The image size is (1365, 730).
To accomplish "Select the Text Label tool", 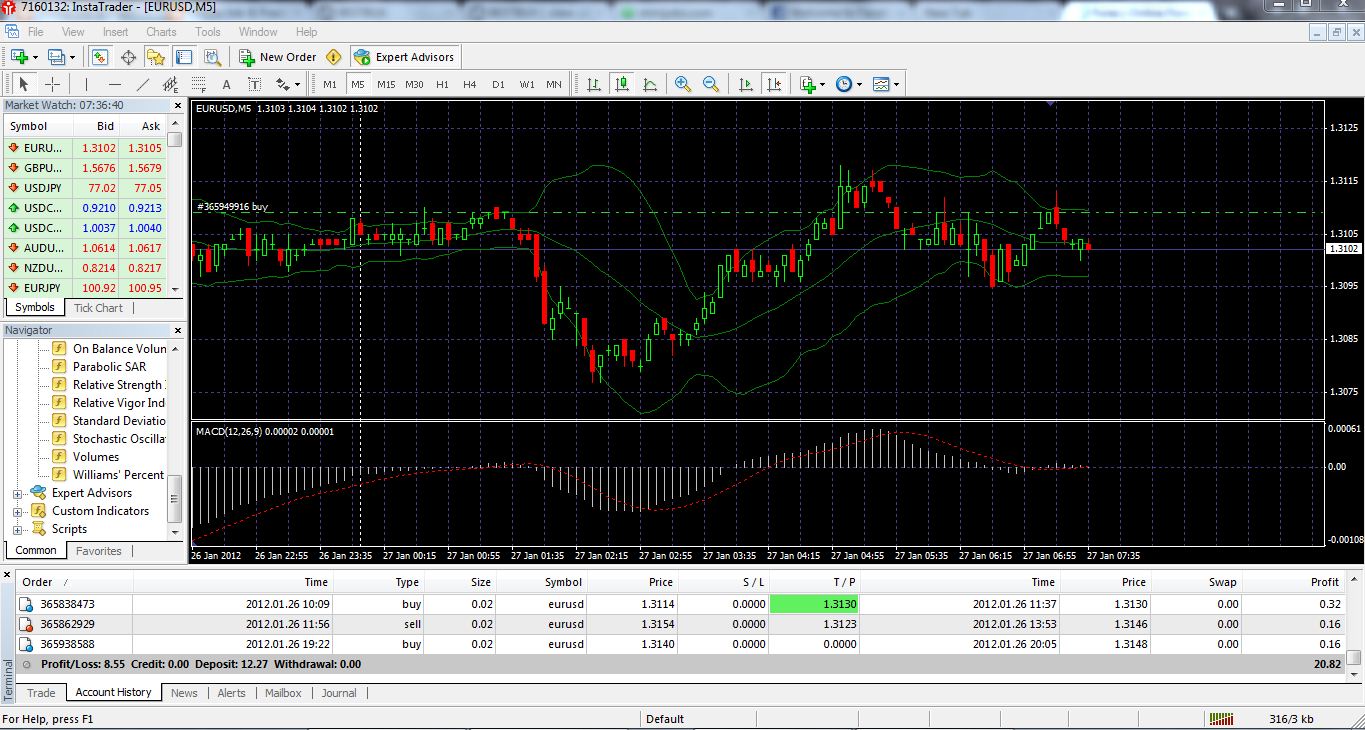I will [254, 85].
